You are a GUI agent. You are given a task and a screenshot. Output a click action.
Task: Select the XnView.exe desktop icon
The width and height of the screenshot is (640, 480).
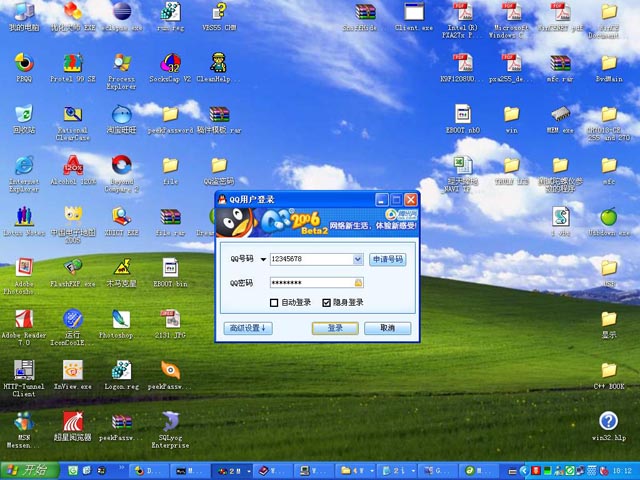(x=73, y=370)
